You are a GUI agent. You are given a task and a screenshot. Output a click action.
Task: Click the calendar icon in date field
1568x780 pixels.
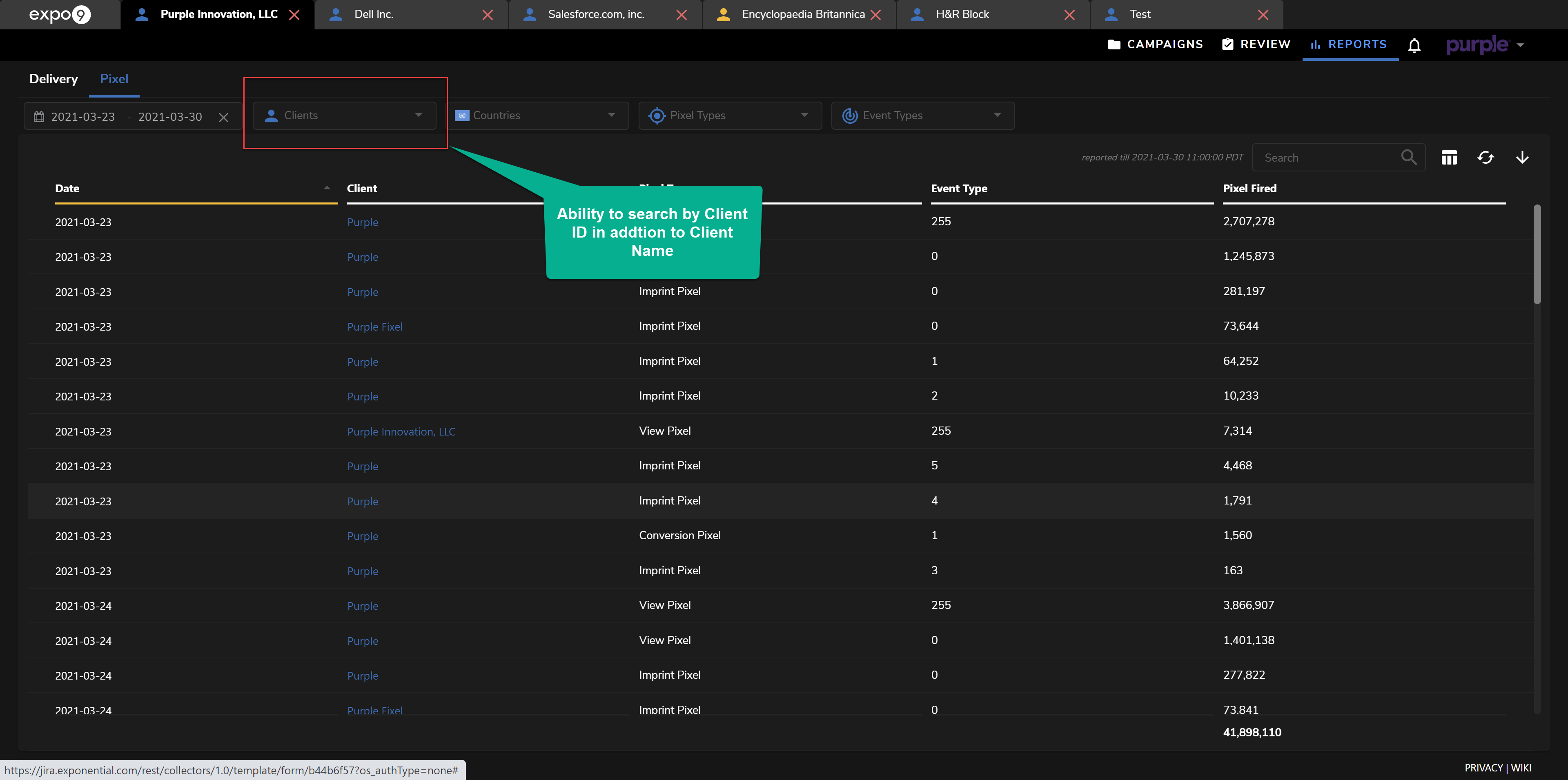tap(39, 117)
